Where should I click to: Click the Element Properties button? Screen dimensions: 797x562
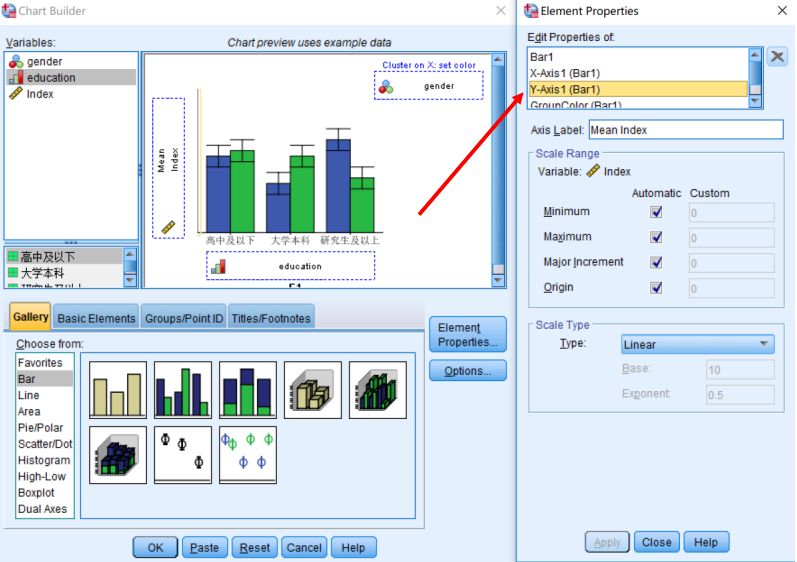468,335
